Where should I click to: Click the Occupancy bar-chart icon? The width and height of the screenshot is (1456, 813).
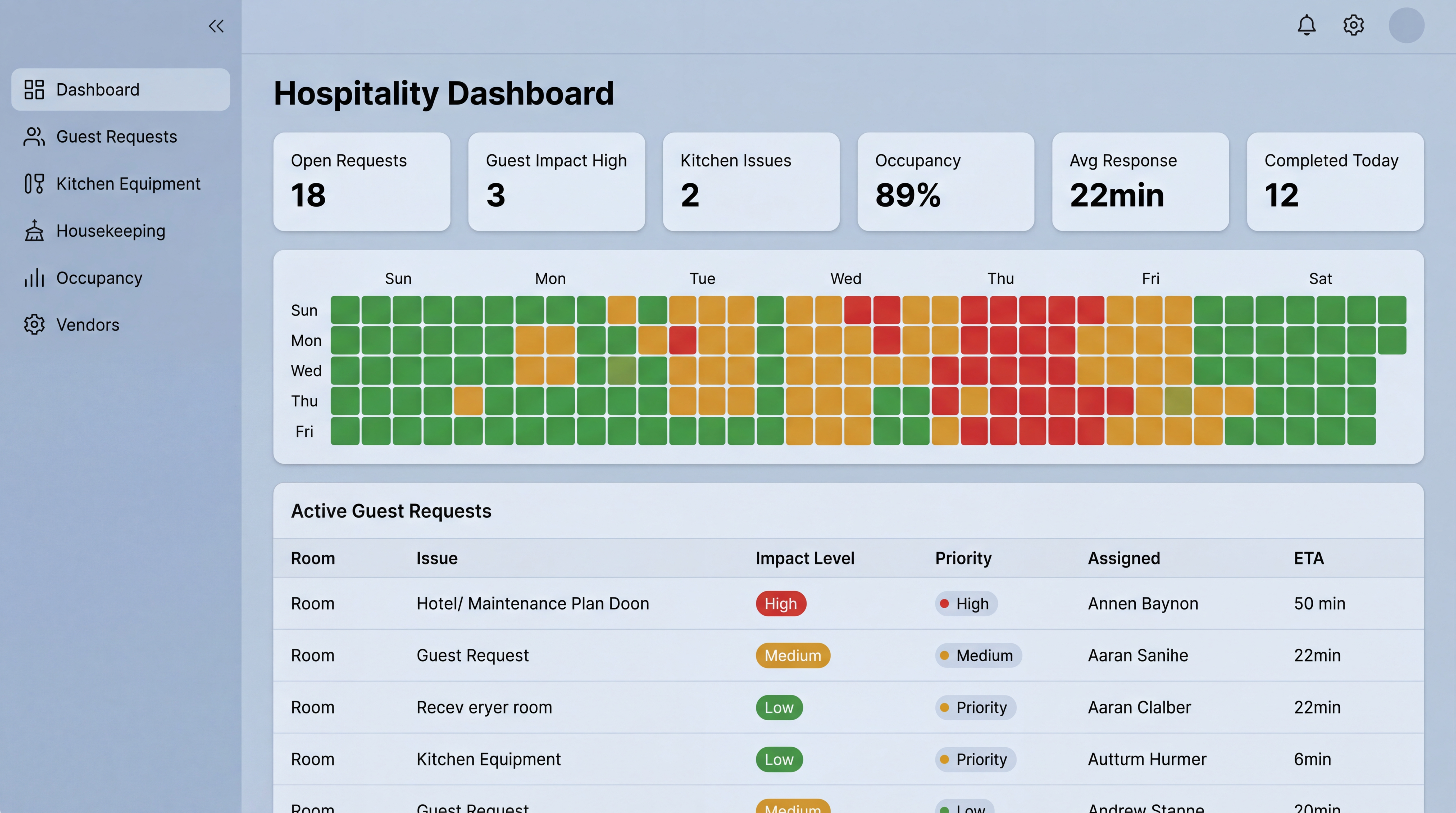pos(34,278)
